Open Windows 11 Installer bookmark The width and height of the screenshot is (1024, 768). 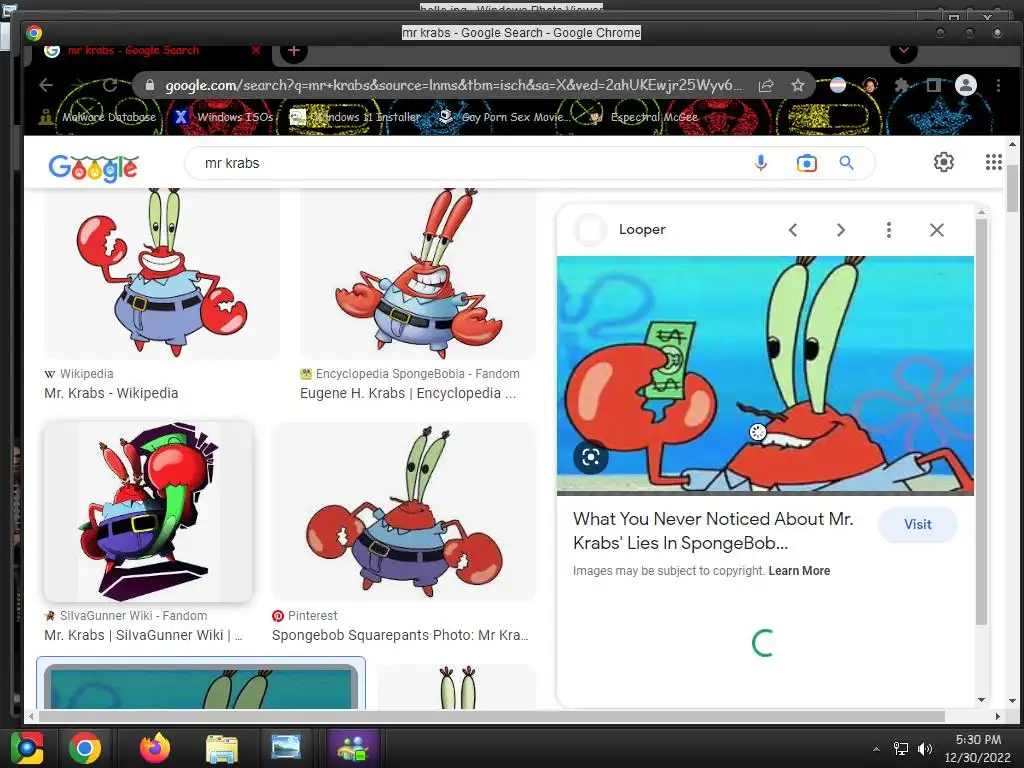356,117
